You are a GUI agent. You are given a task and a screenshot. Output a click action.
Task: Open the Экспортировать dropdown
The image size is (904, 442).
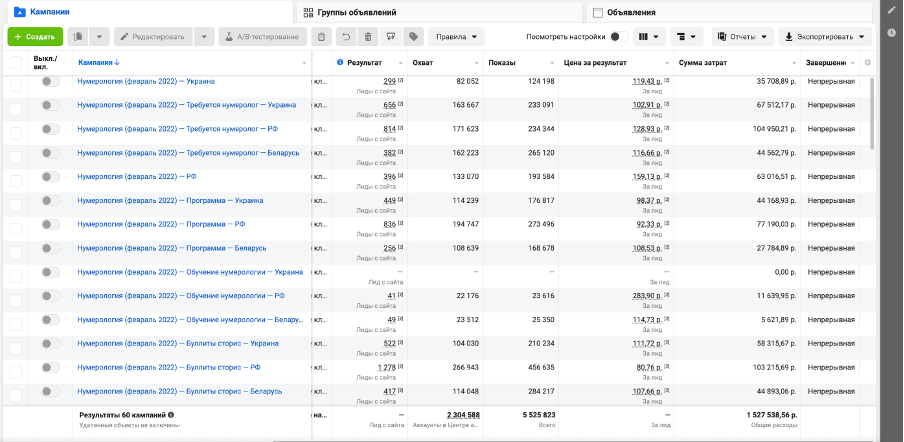click(824, 37)
